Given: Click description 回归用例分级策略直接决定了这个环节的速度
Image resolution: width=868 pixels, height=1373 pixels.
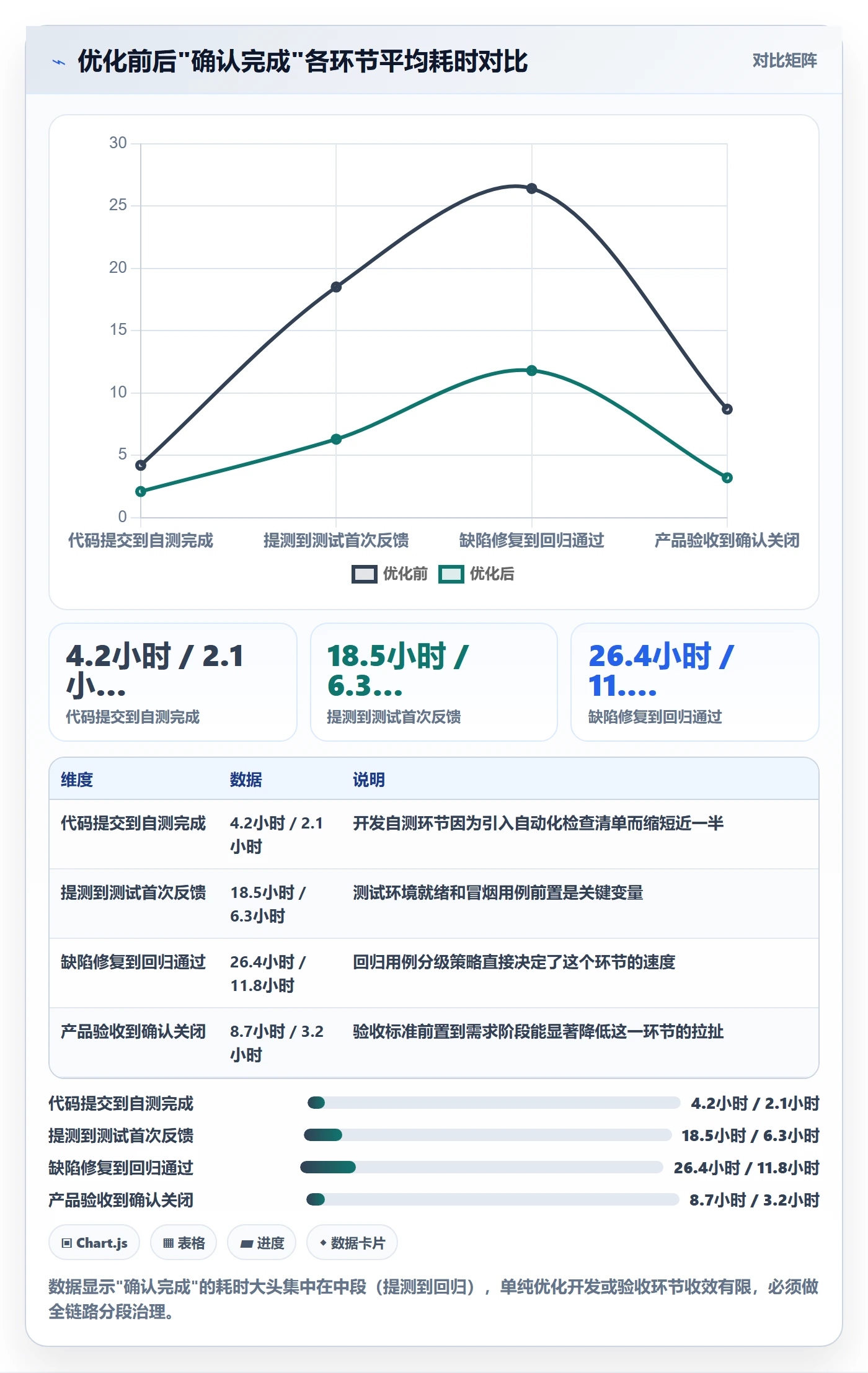Looking at the screenshot, I should pos(514,962).
